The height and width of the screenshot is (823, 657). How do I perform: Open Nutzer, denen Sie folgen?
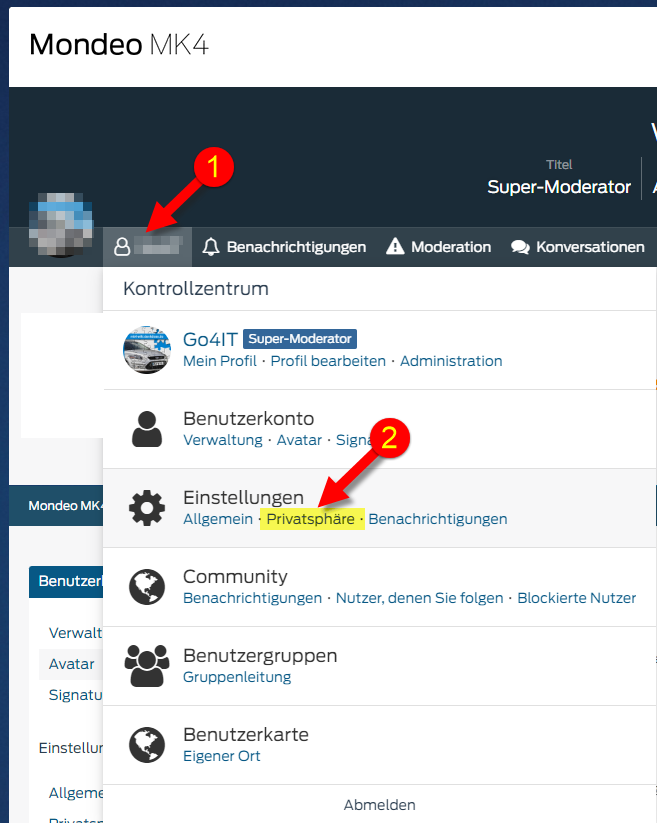click(419, 598)
